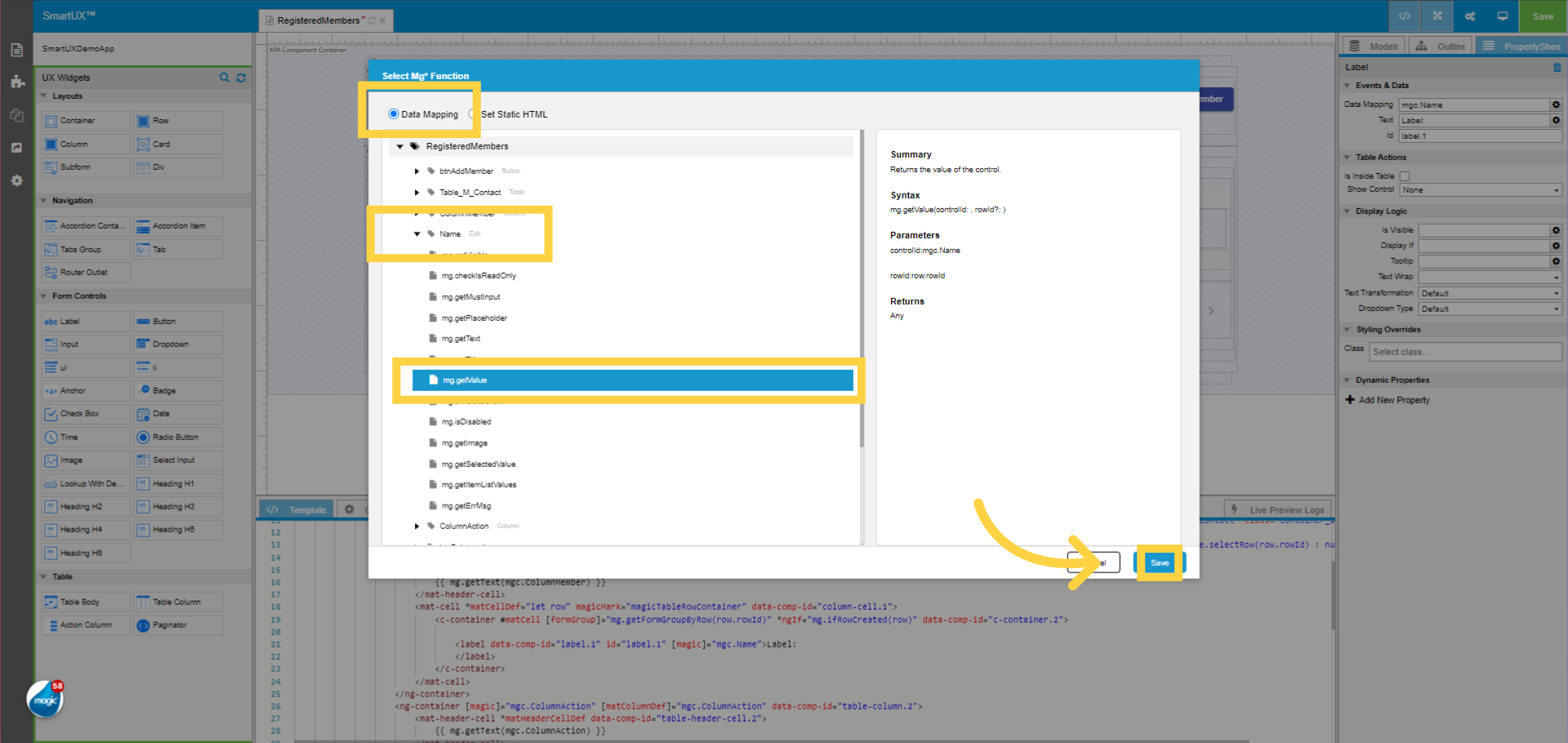Open the Is Visible gear button

tap(1557, 230)
